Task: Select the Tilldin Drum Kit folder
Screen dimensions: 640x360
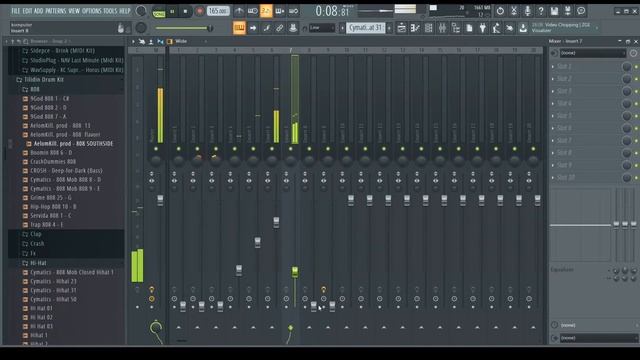Action: tap(44, 80)
